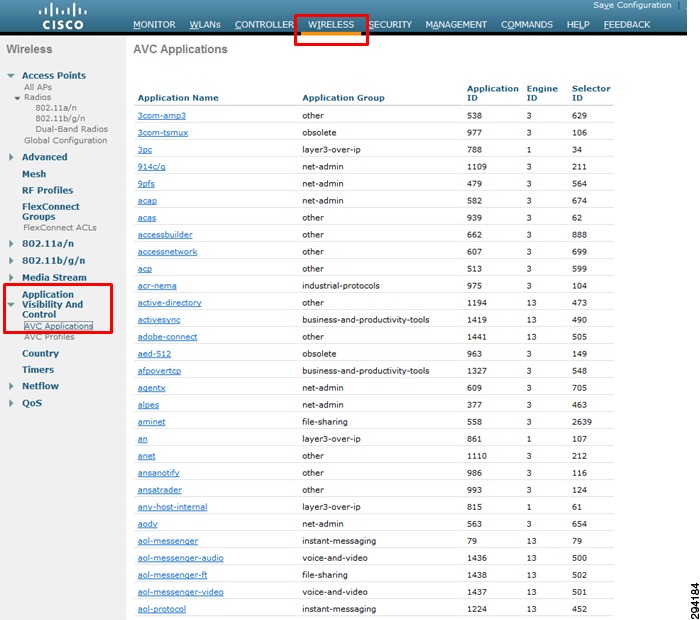The image size is (700, 620).
Task: Open the FEEDBACK menu
Action: [x=626, y=25]
